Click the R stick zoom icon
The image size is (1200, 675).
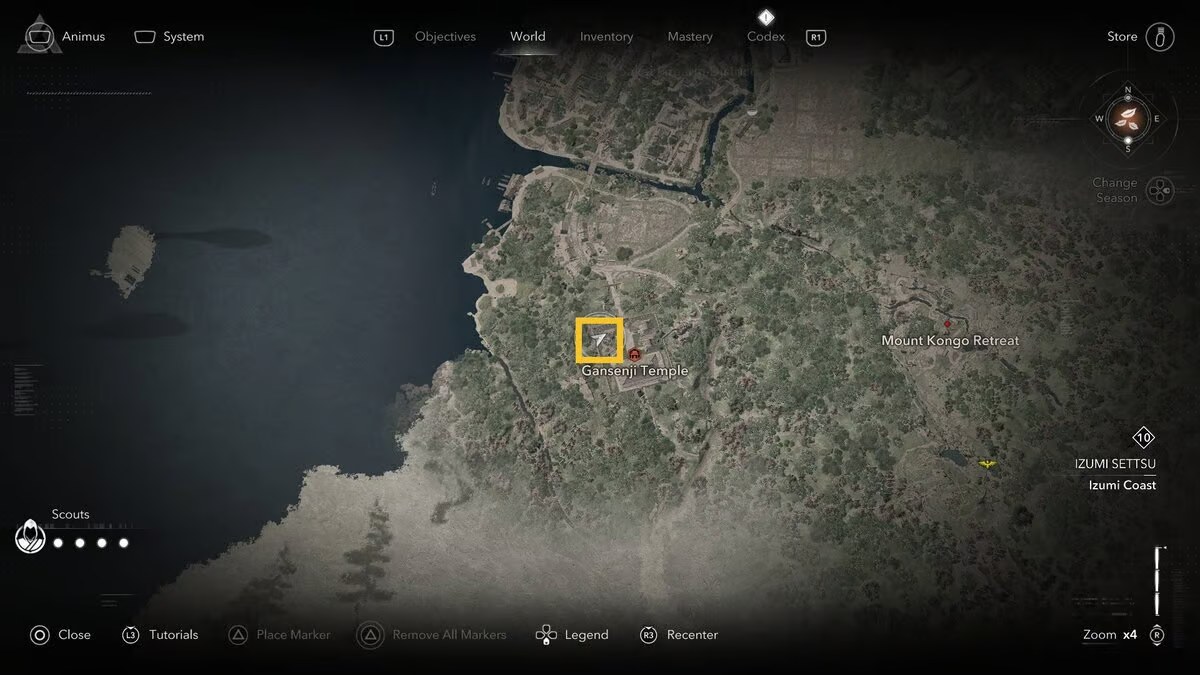click(x=1157, y=635)
